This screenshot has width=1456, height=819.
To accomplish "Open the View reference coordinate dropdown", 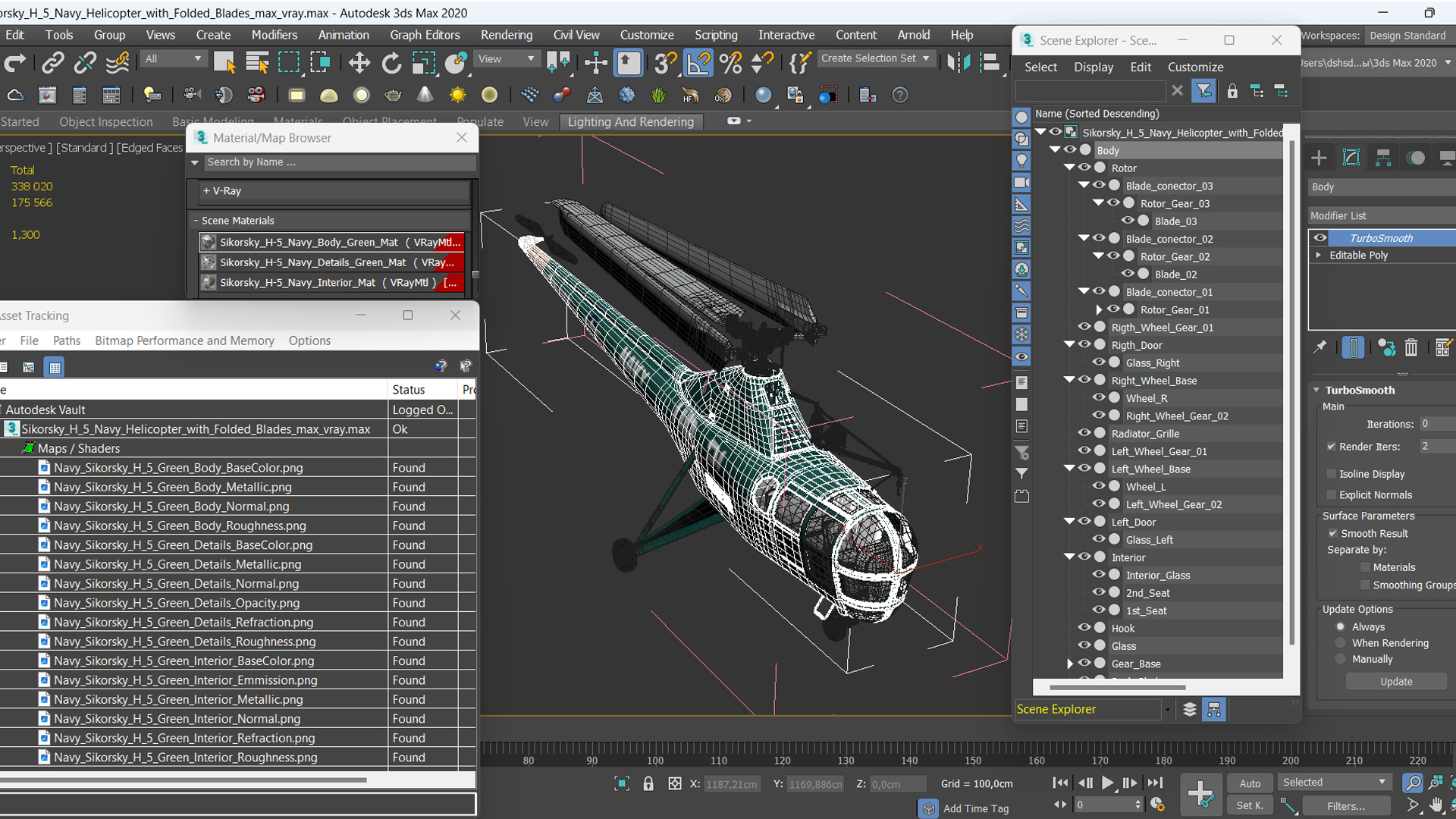I will pos(506,58).
